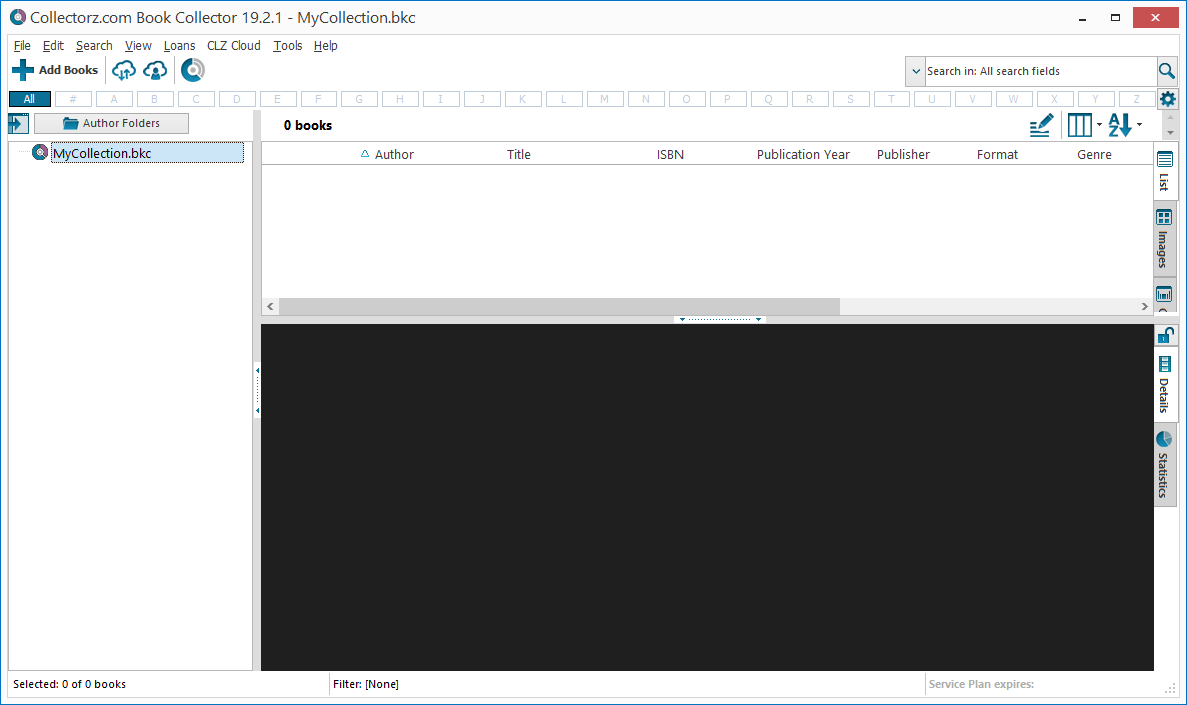
Task: Click the CLZ Barry barcode scanner icon
Action: pos(193,70)
